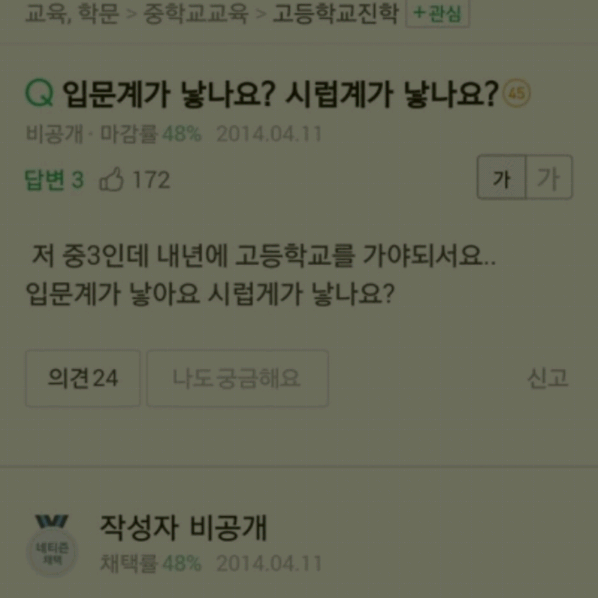The image size is (598, 598).
Task: Click the question date 2014.04.11
Action: 269,134
